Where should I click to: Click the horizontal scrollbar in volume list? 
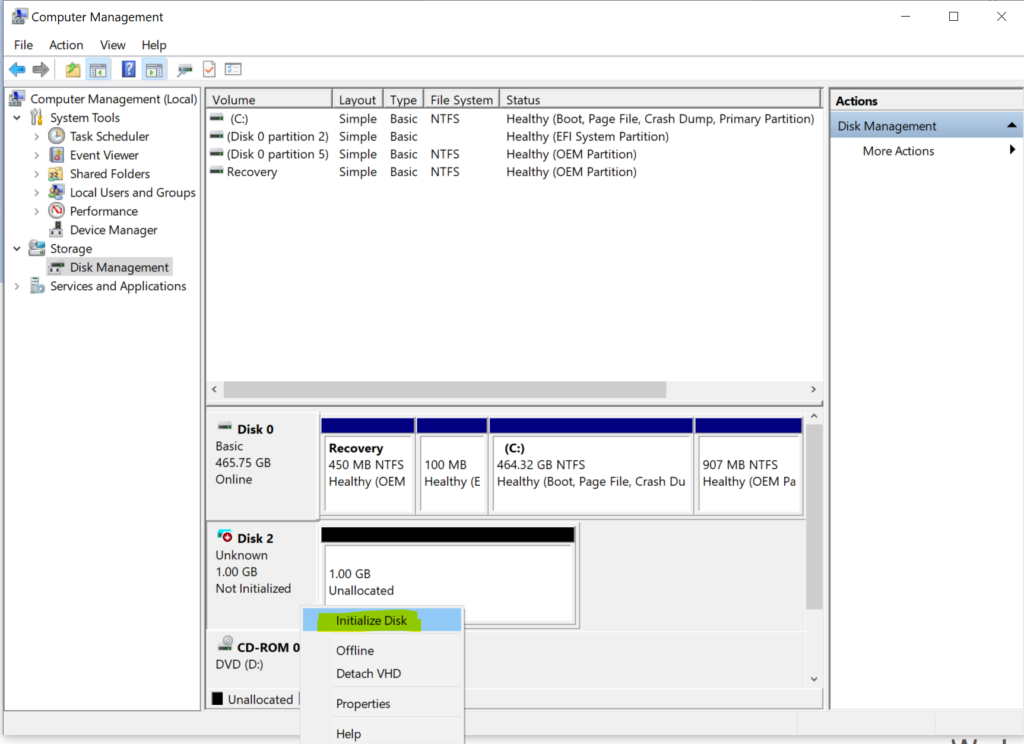pos(444,389)
